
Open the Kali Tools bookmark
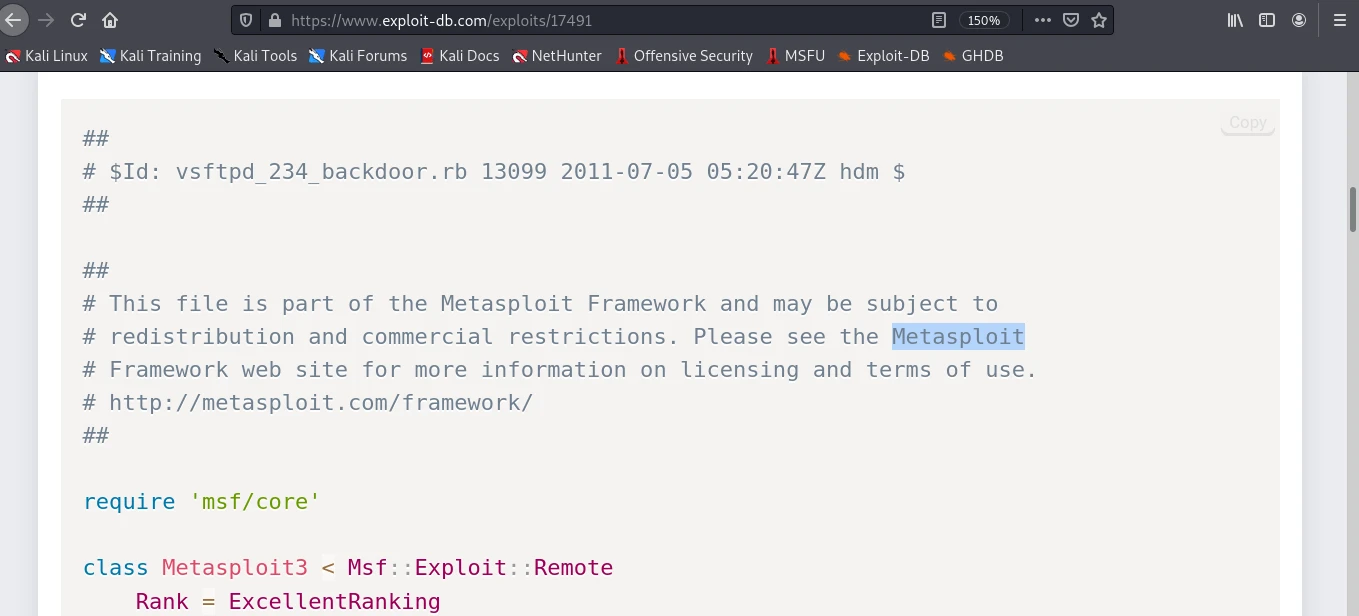coord(255,56)
